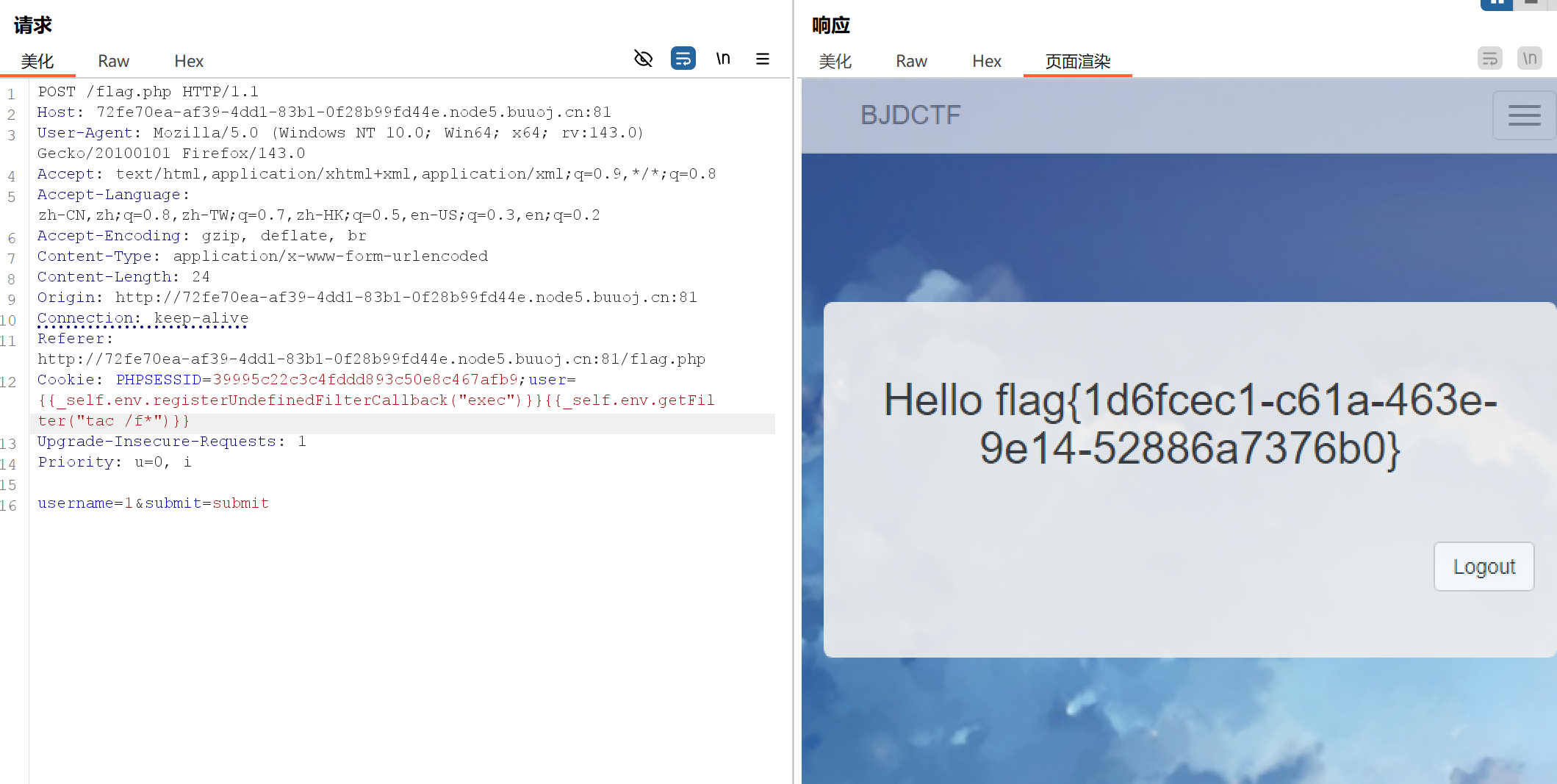This screenshot has height=784, width=1557.
Task: Click the BJDCTF brand link
Action: [910, 115]
